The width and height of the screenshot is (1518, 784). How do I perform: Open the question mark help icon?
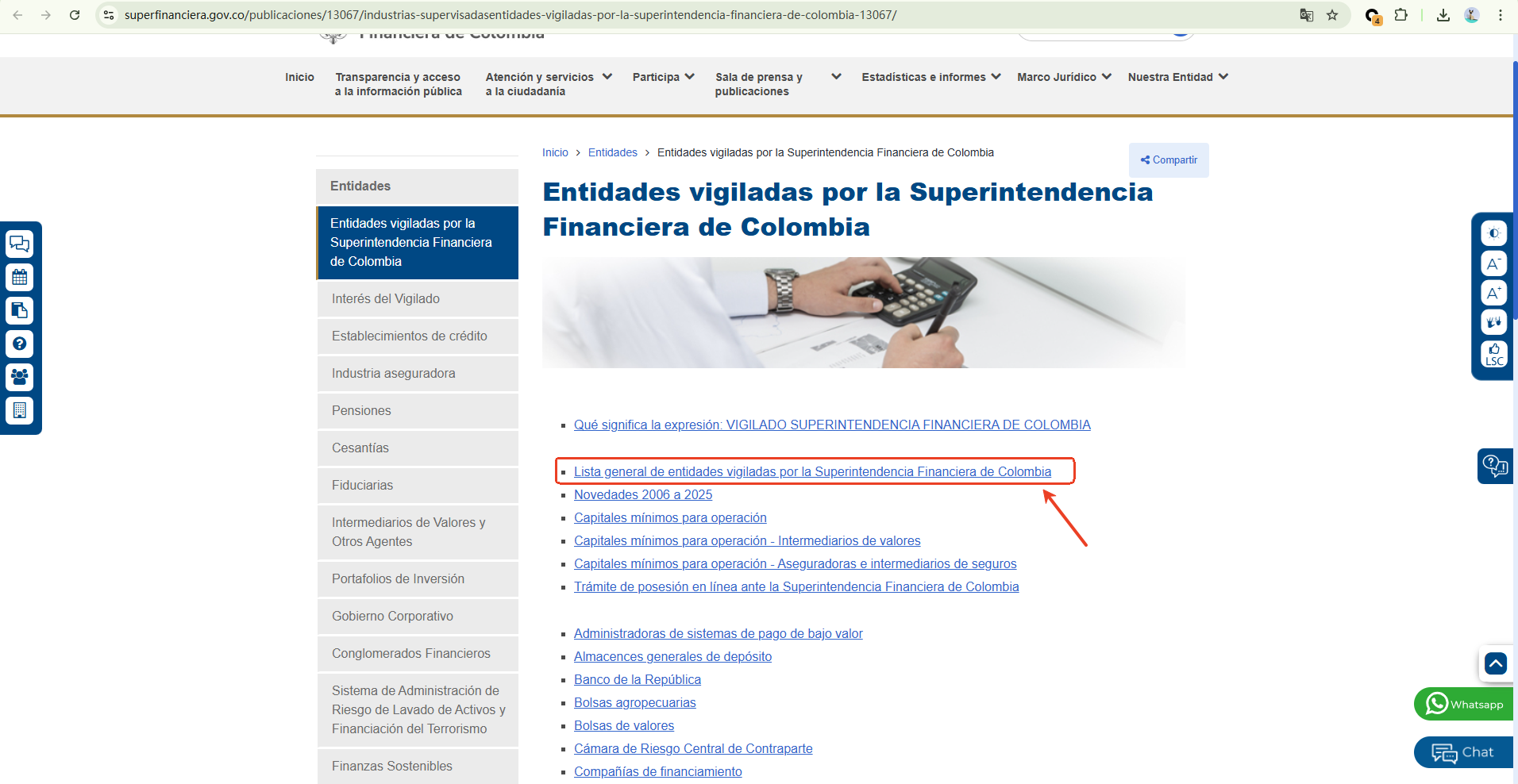pos(20,344)
